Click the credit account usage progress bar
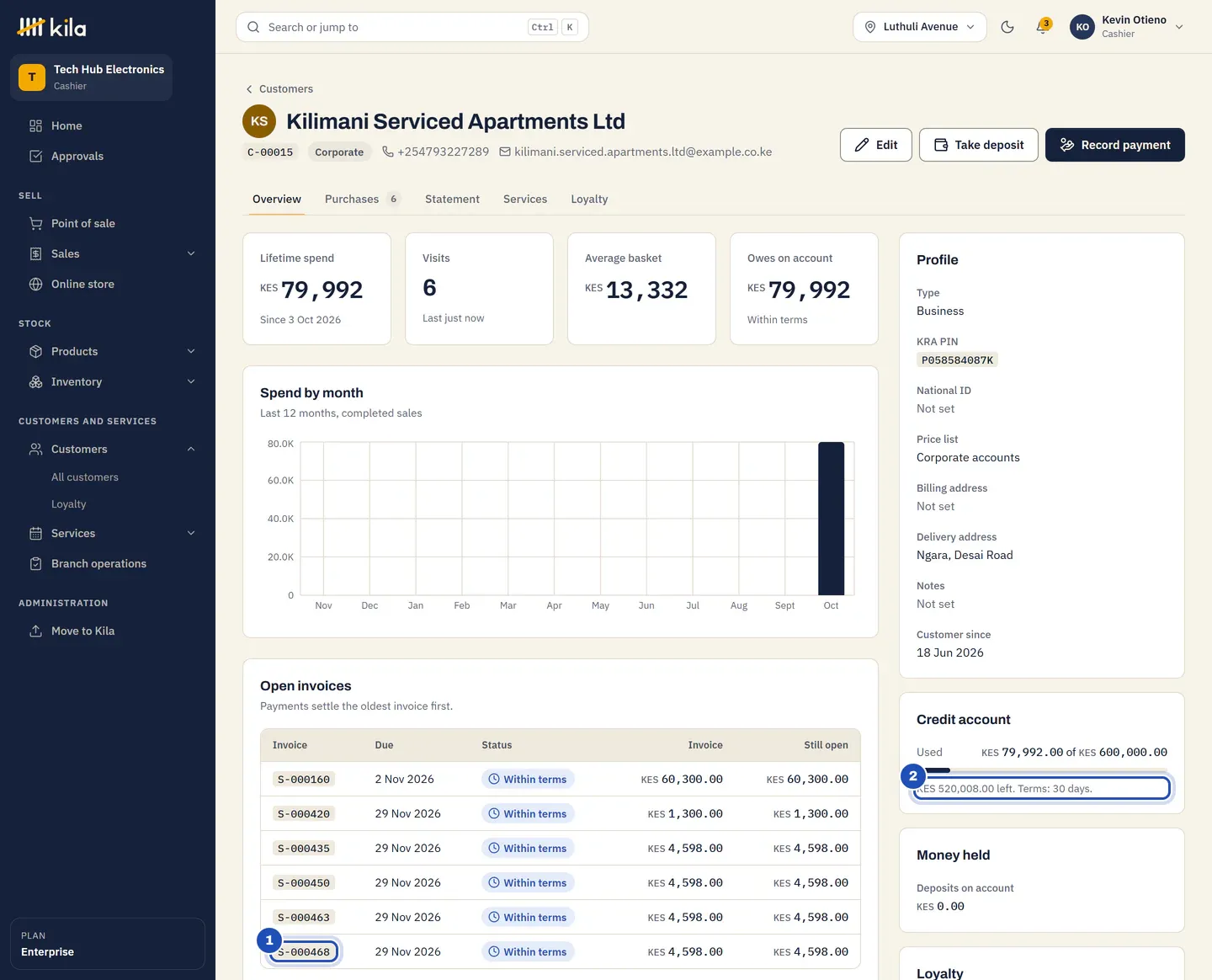The height and width of the screenshot is (980, 1212). click(1042, 770)
